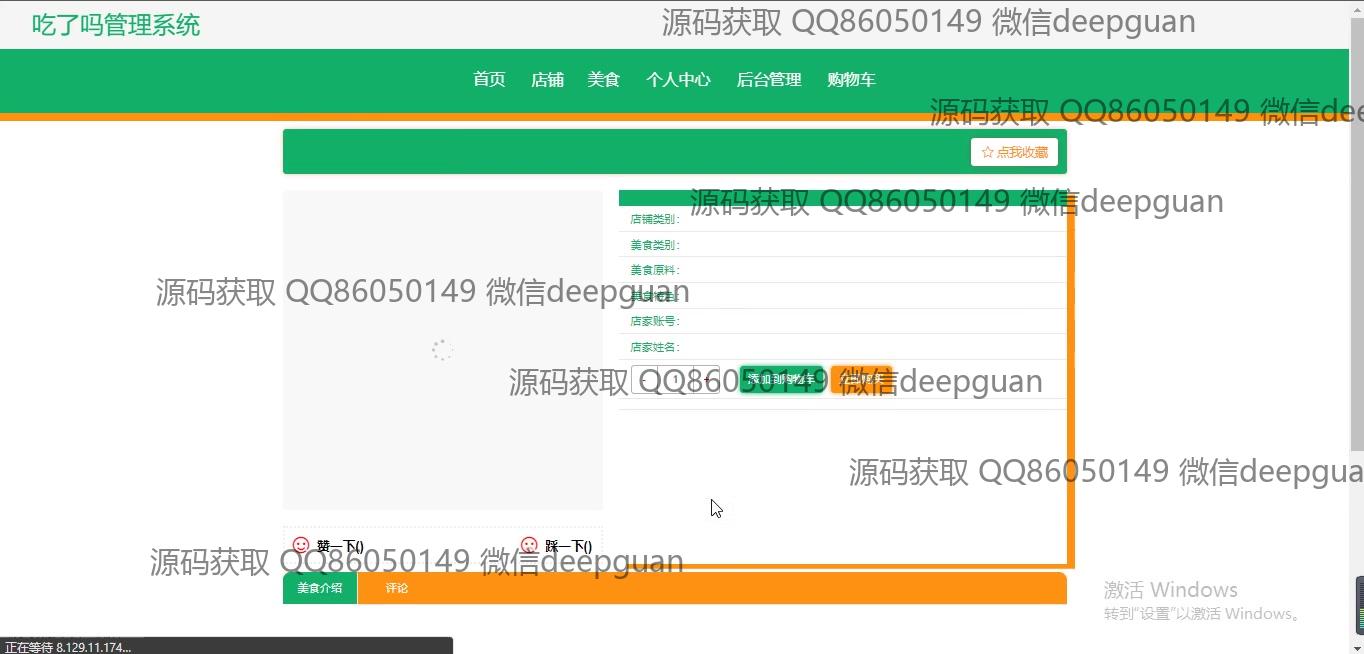1364x654 pixels.
Task: Click the smiley icon beside 赞一下
Action: (x=301, y=546)
